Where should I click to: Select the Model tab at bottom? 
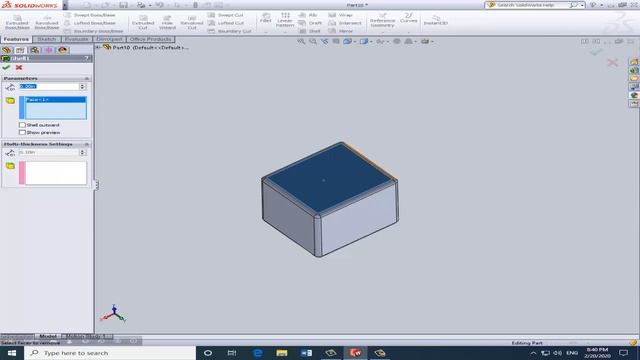pos(48,336)
